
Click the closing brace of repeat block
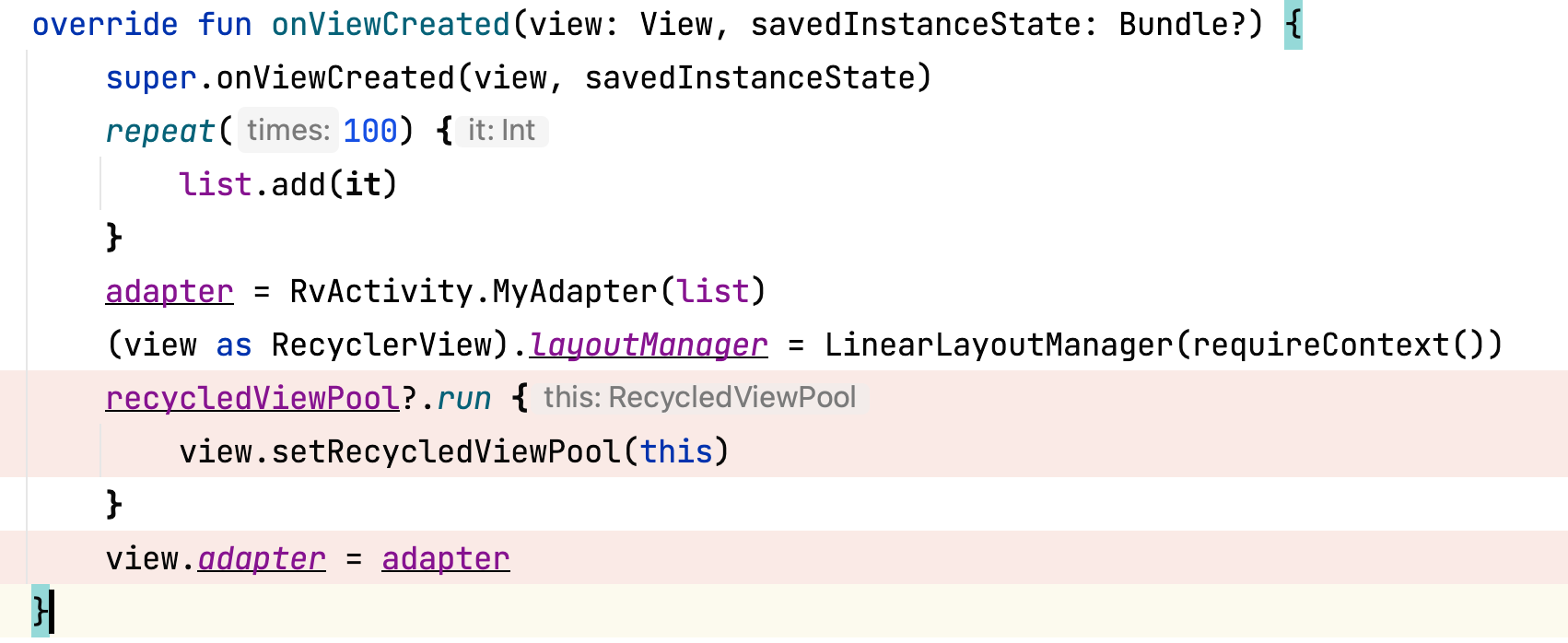114,238
